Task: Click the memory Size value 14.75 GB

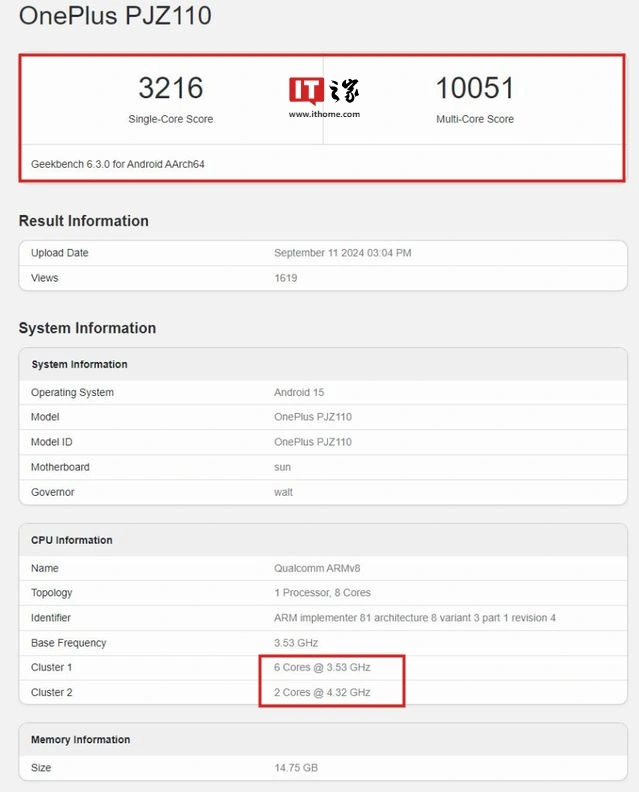Action: [296, 768]
